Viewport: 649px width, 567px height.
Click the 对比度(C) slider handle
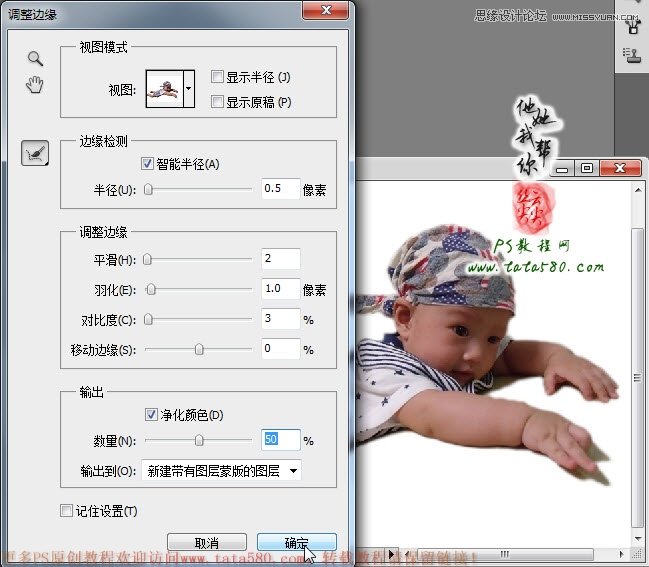pyautogui.click(x=148, y=320)
